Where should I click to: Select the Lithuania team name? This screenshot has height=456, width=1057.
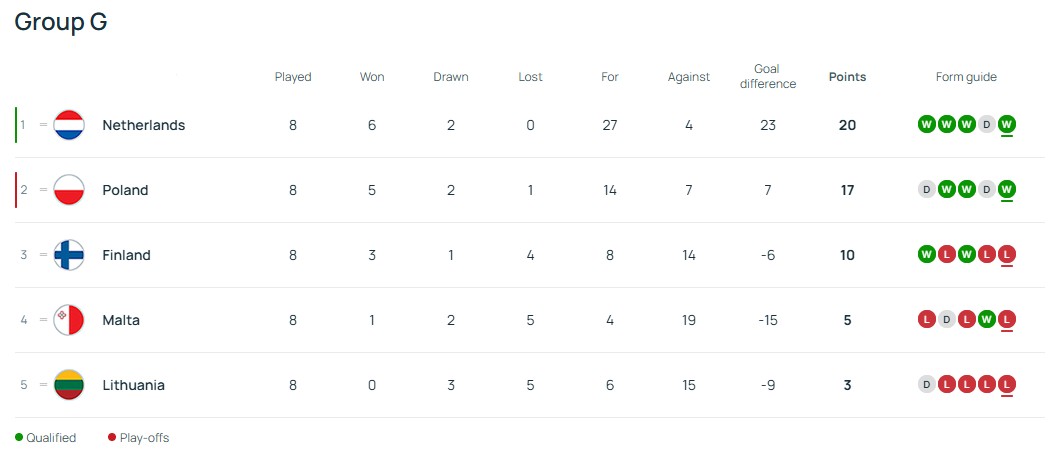tap(133, 385)
